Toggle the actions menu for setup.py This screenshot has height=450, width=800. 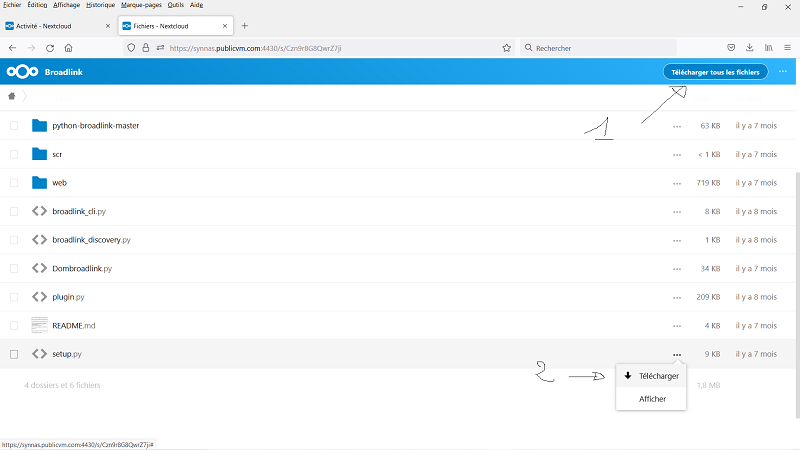pyautogui.click(x=677, y=355)
